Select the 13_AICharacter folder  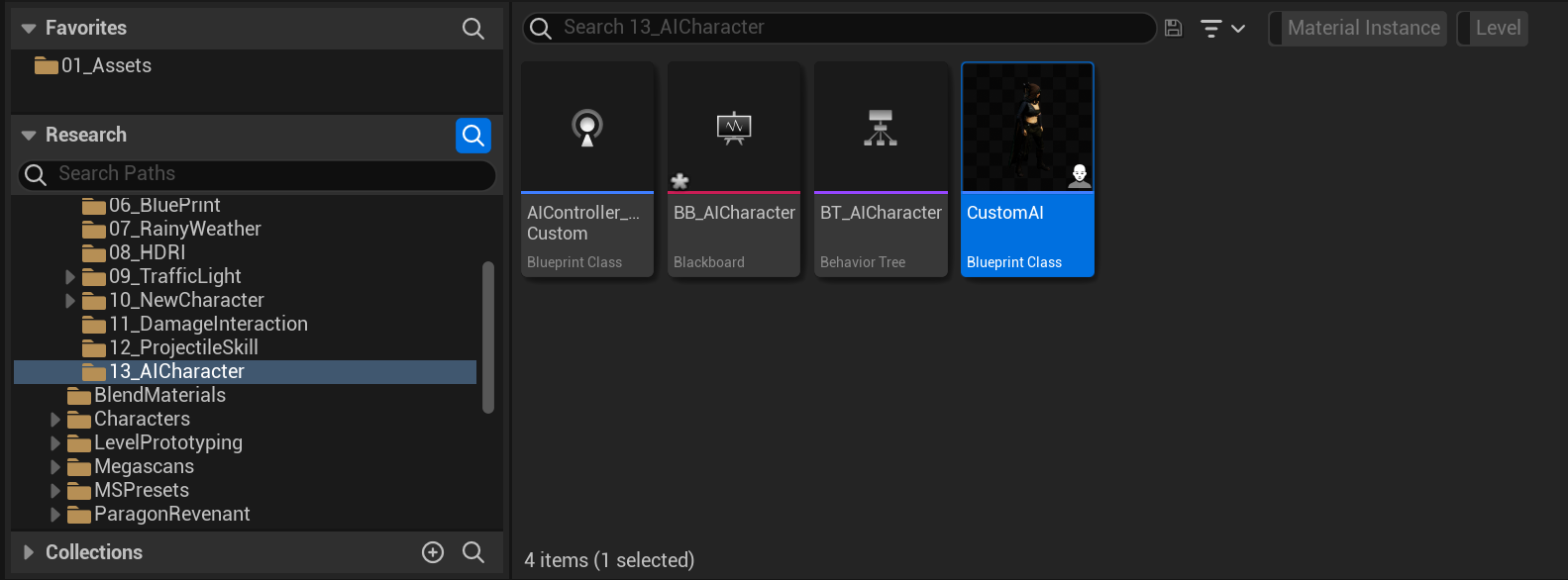(245, 372)
